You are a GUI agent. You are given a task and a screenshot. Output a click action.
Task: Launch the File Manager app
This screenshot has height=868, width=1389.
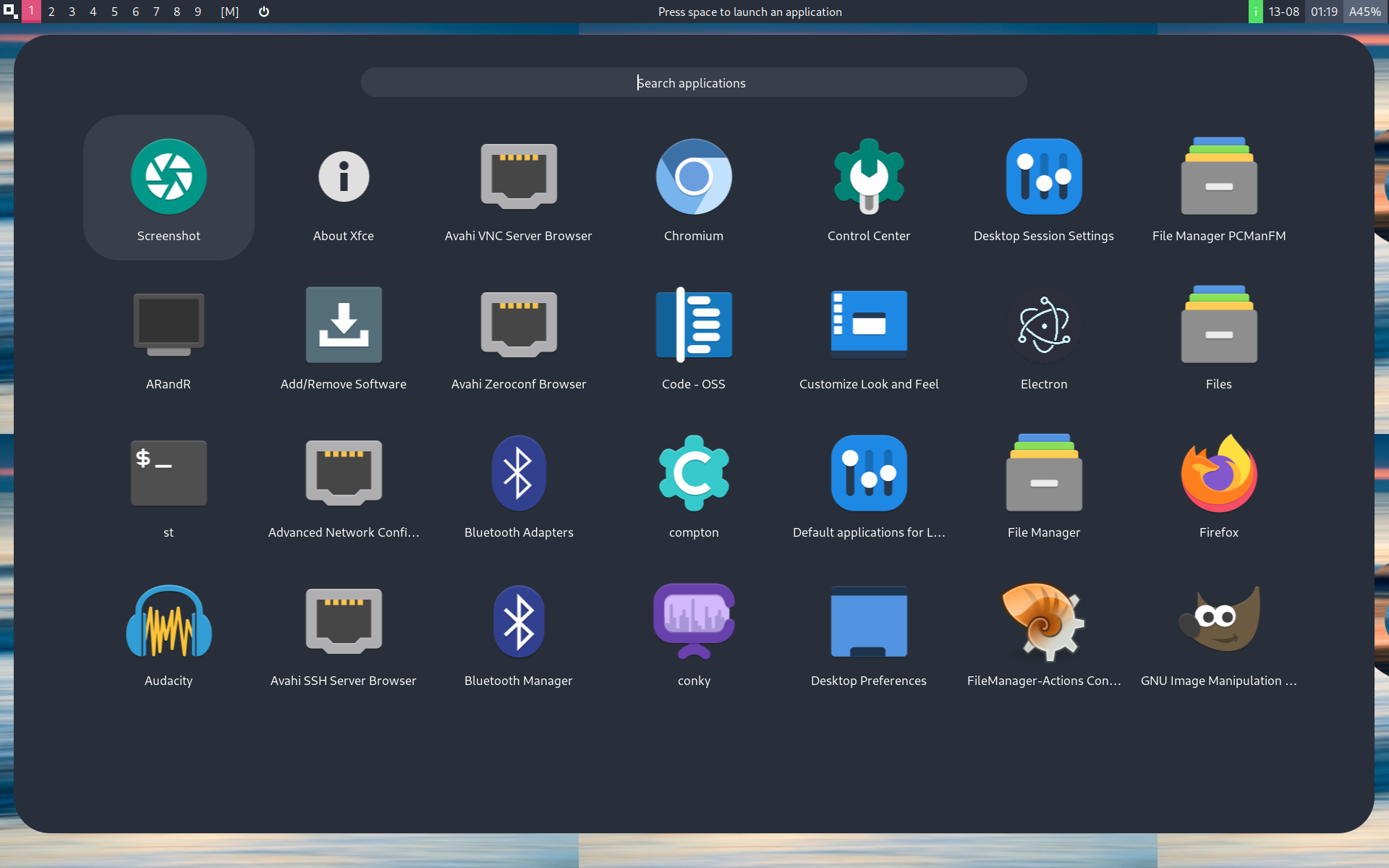tap(1044, 485)
